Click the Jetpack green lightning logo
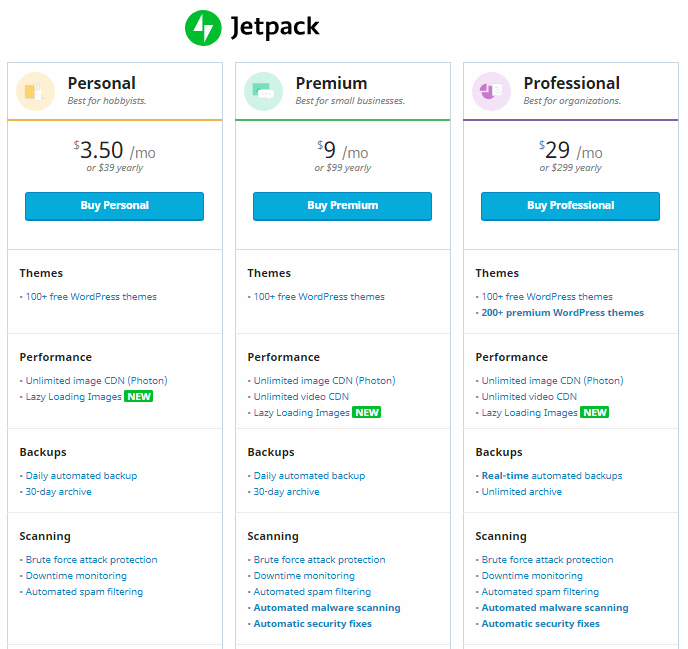The height and width of the screenshot is (649, 688). point(203,28)
